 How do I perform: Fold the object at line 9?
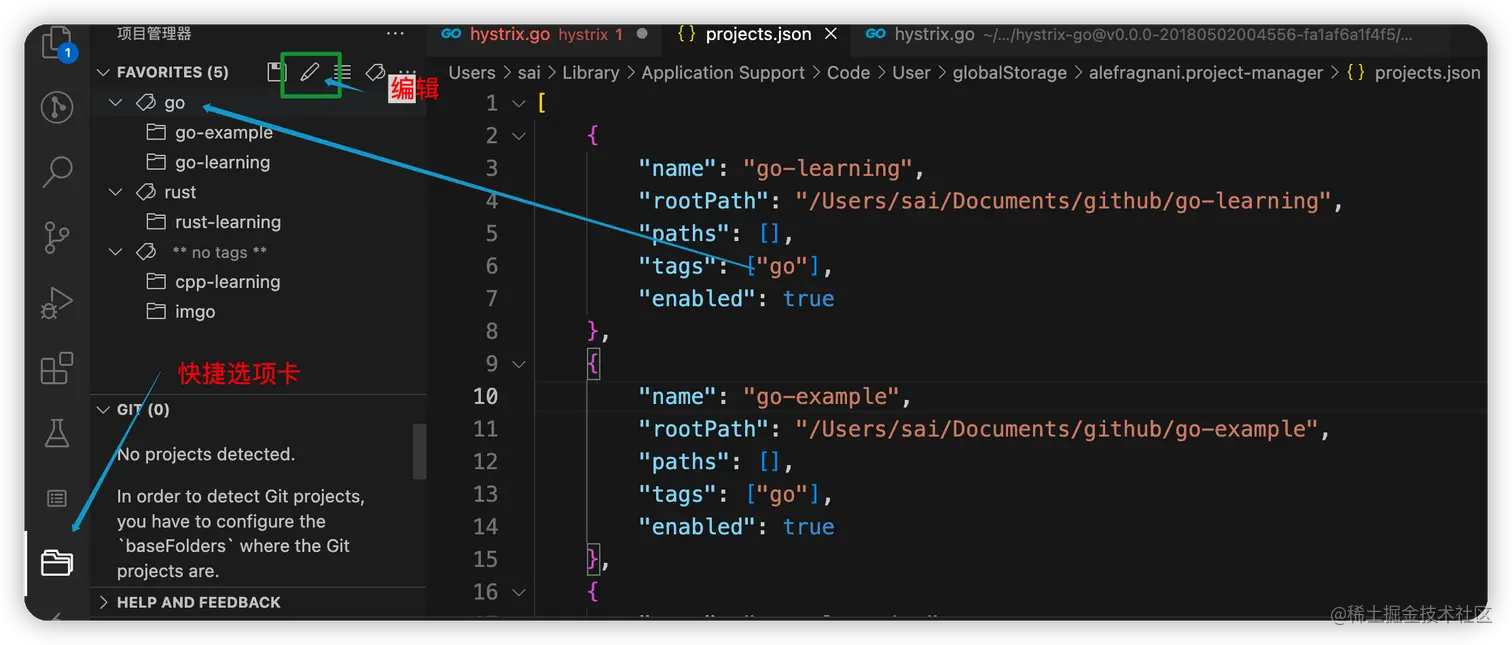tap(518, 364)
